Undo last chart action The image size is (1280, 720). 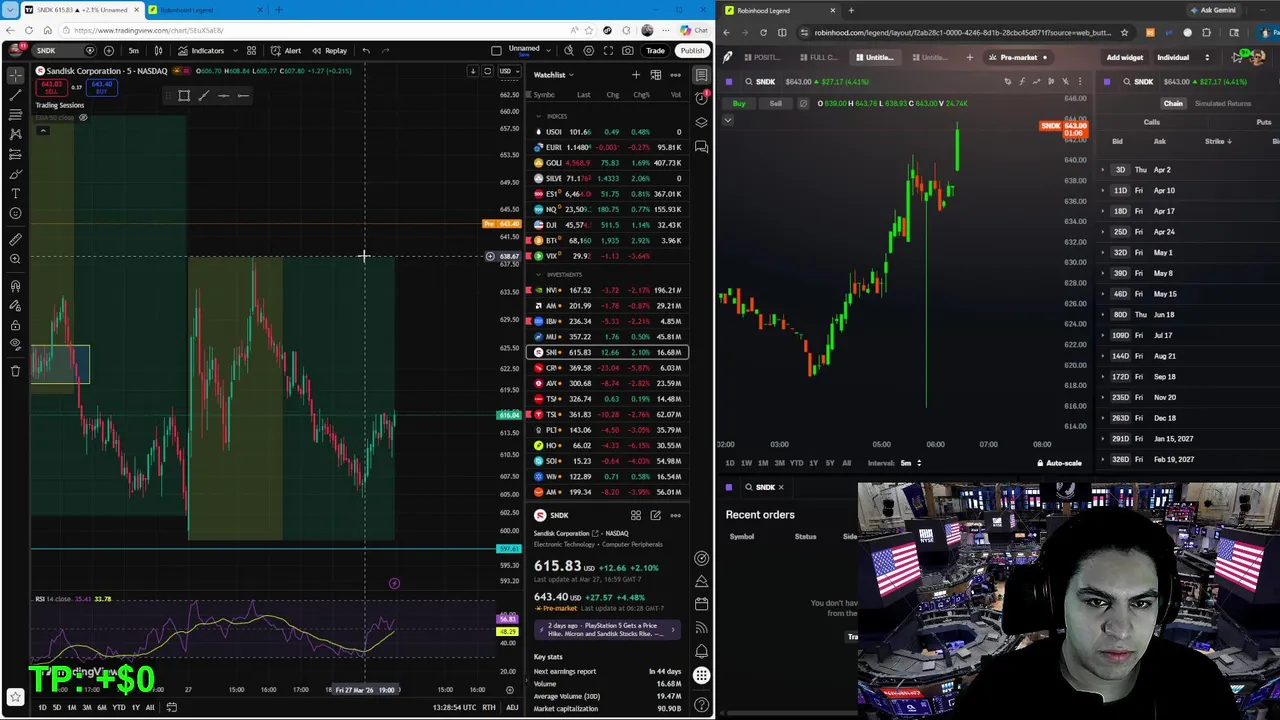tap(366, 51)
